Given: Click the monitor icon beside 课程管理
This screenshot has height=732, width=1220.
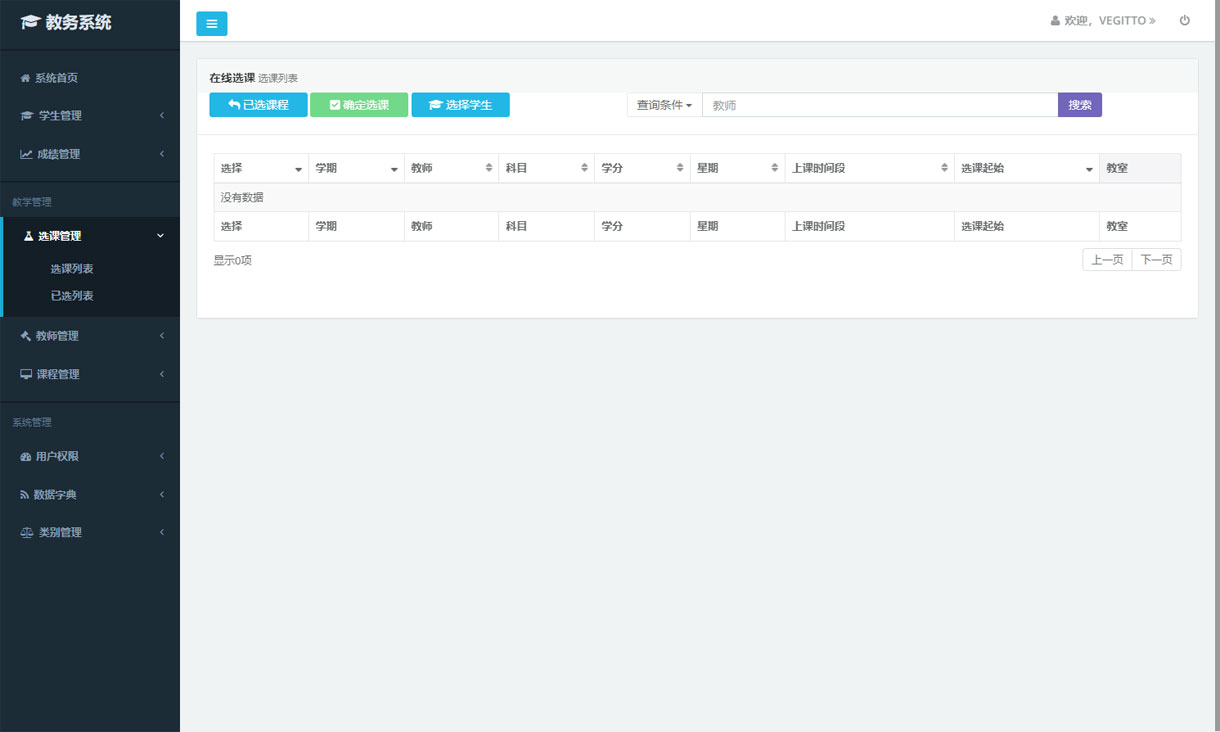Looking at the screenshot, I should pyautogui.click(x=27, y=374).
